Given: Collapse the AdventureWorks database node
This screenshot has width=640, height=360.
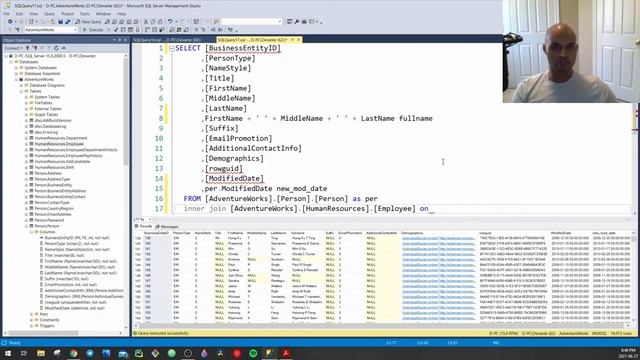Looking at the screenshot, I should (16, 80).
